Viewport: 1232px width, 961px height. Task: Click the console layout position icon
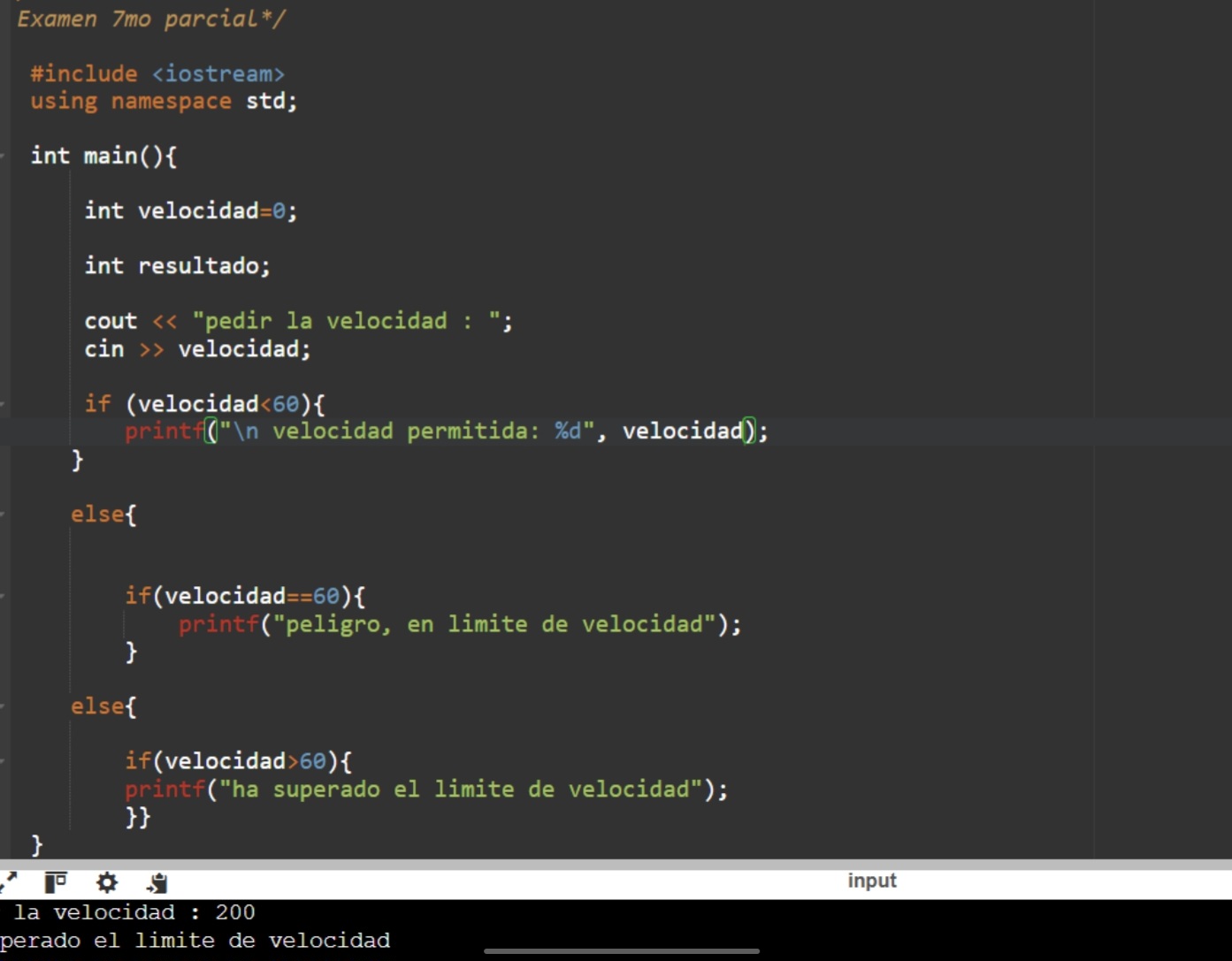(x=56, y=881)
